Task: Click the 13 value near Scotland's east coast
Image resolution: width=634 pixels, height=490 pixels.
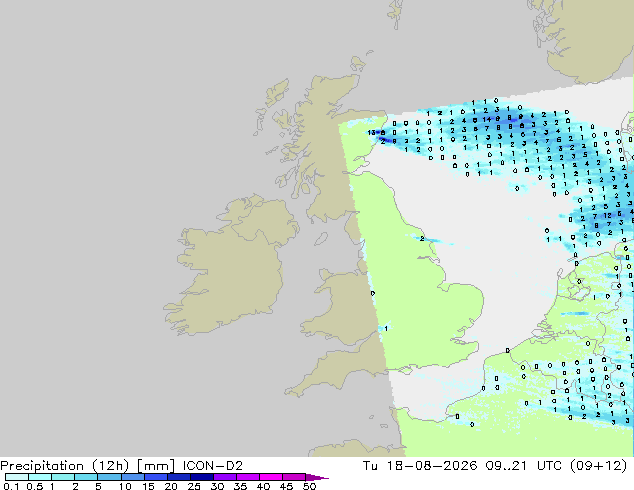Action: [371, 132]
